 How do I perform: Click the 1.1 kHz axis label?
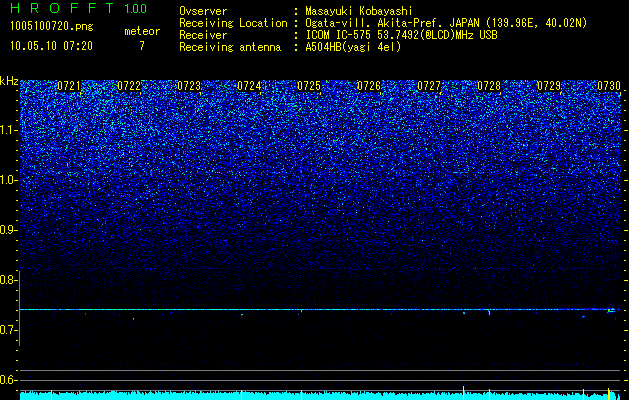tap(9, 130)
